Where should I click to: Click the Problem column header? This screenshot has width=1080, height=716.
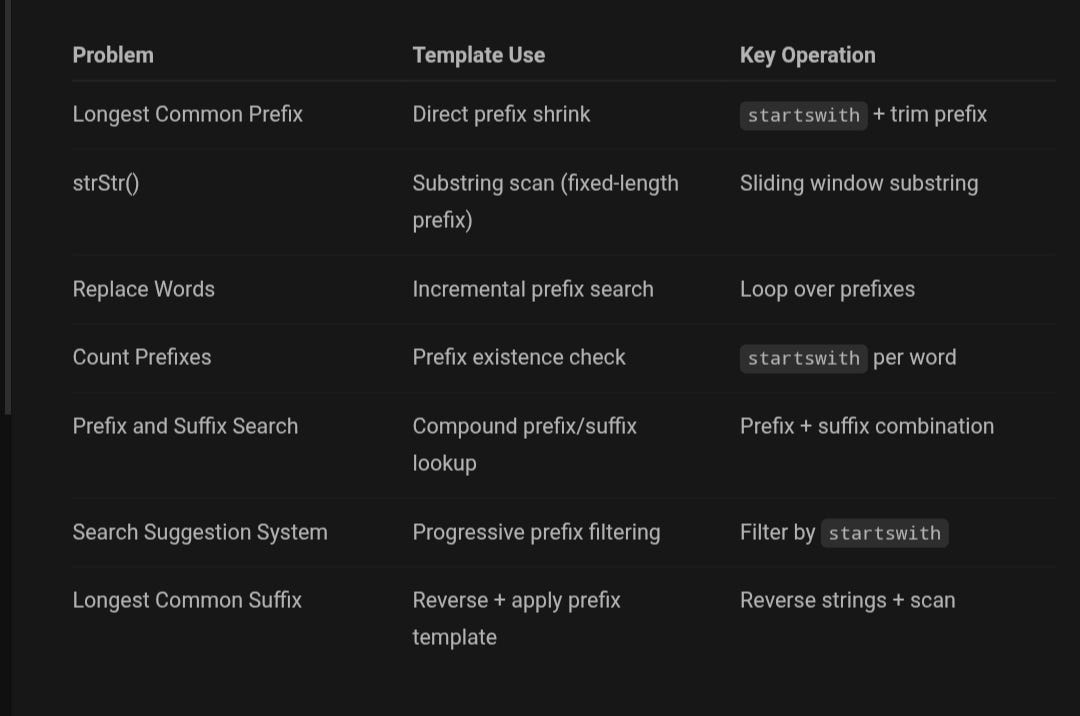point(113,55)
